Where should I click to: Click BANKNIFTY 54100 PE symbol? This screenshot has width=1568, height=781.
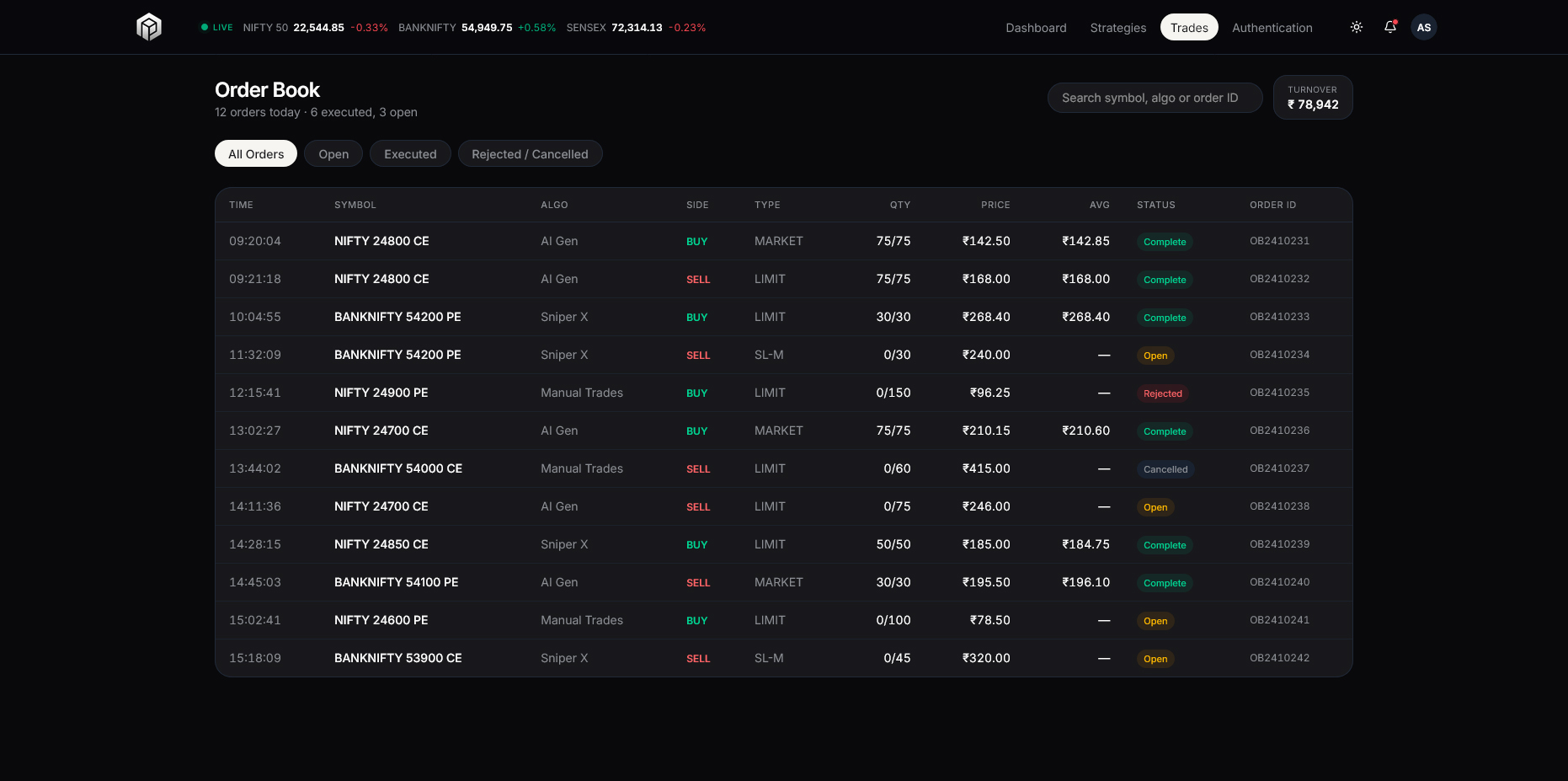(396, 582)
